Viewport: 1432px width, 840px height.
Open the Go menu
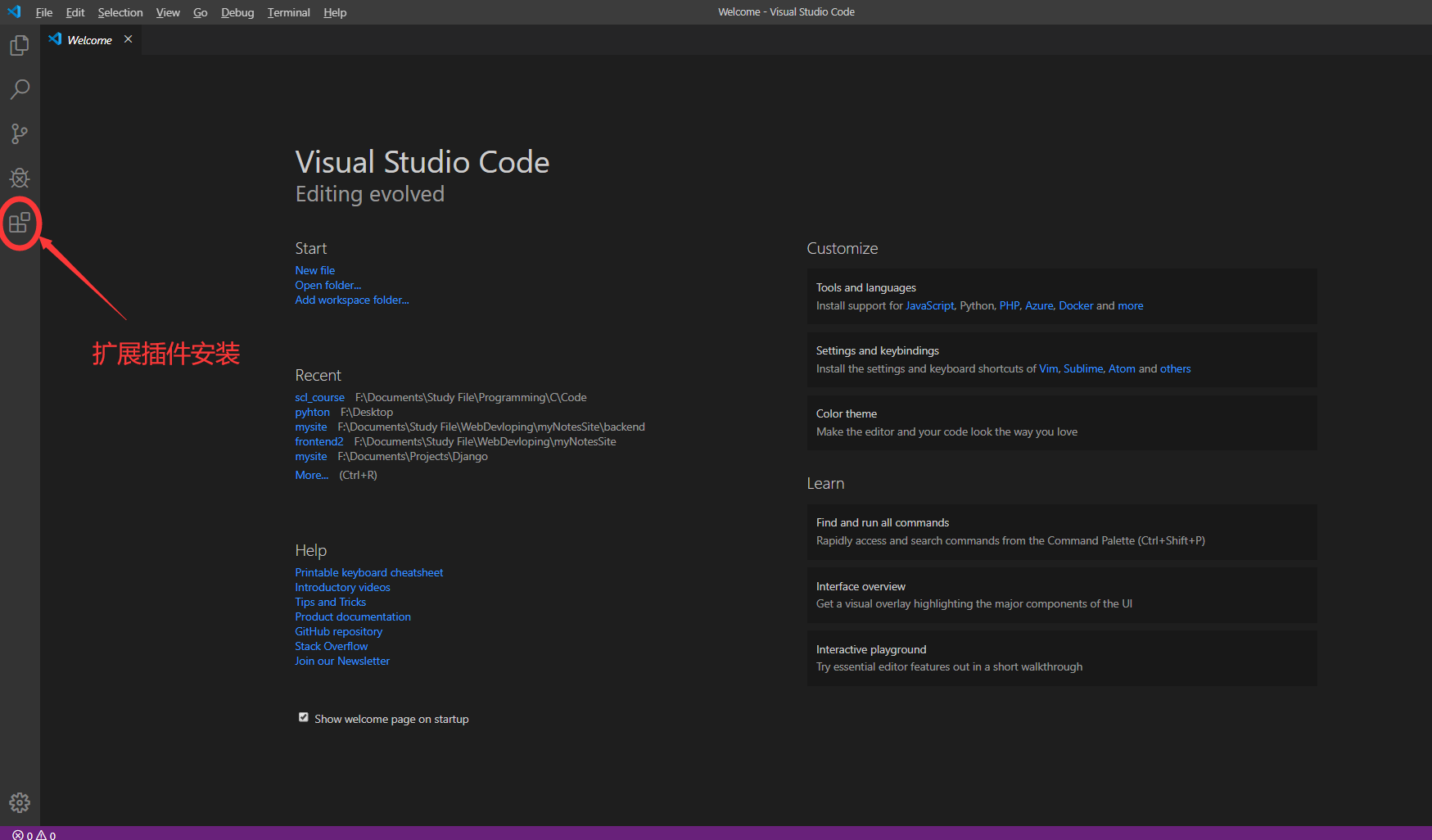point(201,12)
